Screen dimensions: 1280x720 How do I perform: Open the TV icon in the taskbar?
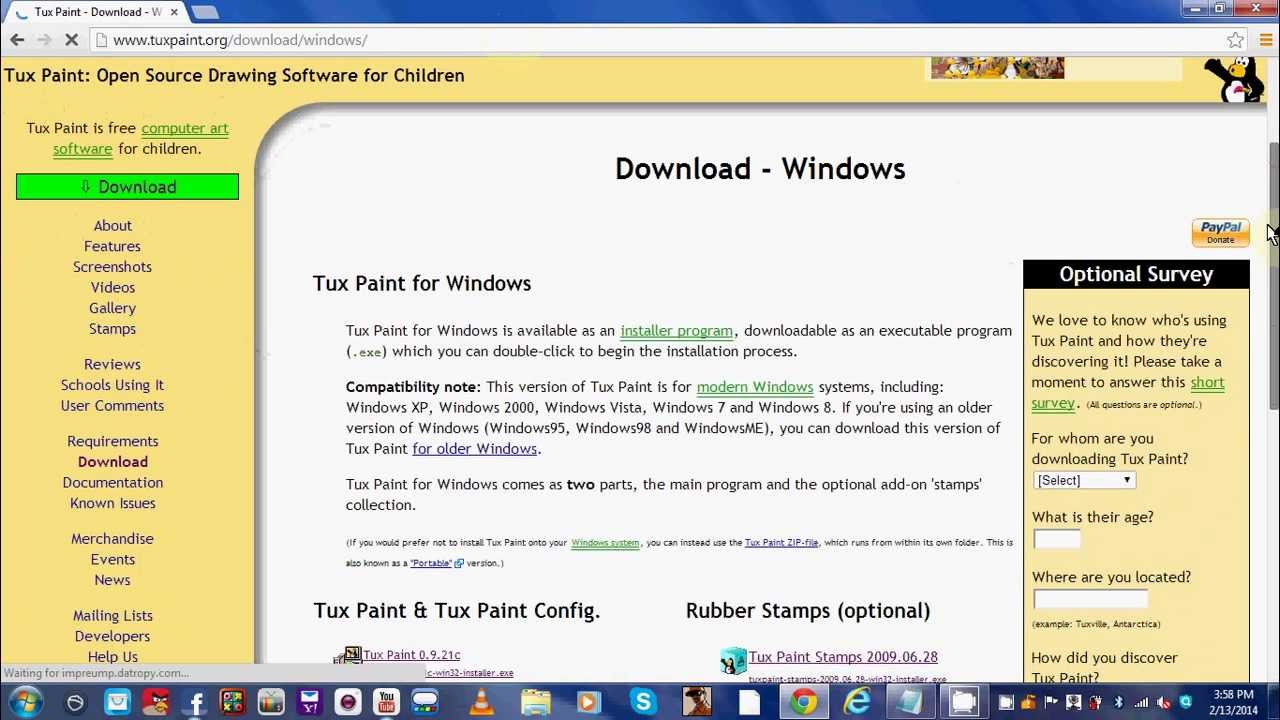click(x=271, y=702)
